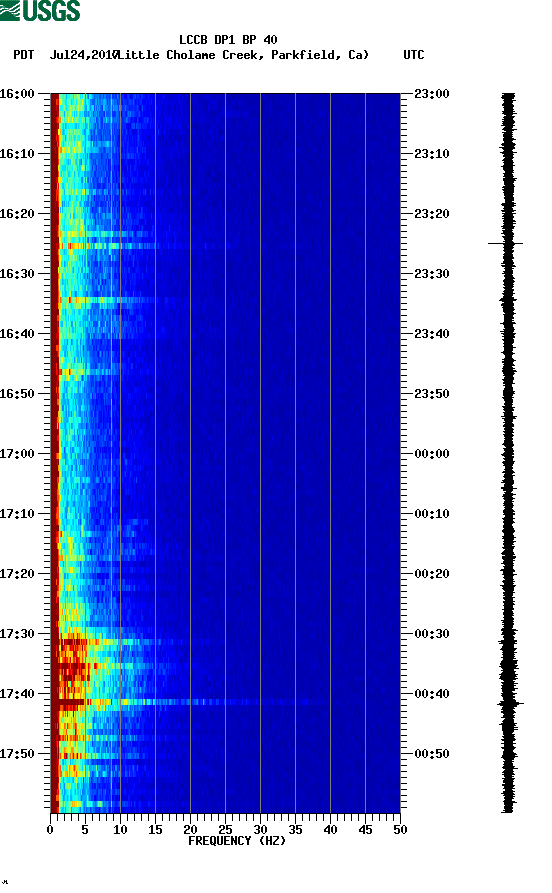Click the 00:50 UTC time label
Screen dimensions: 552x893
(432, 753)
